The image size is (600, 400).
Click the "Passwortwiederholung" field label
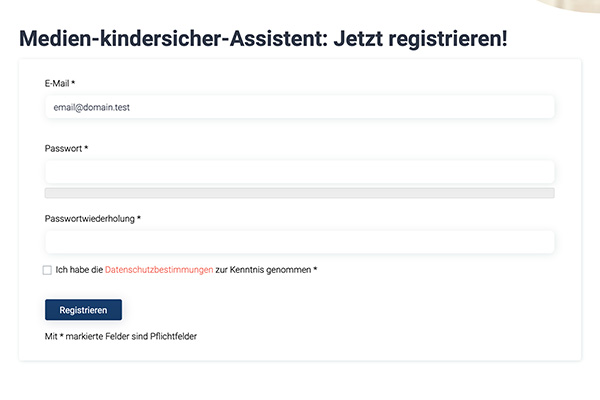click(89, 218)
